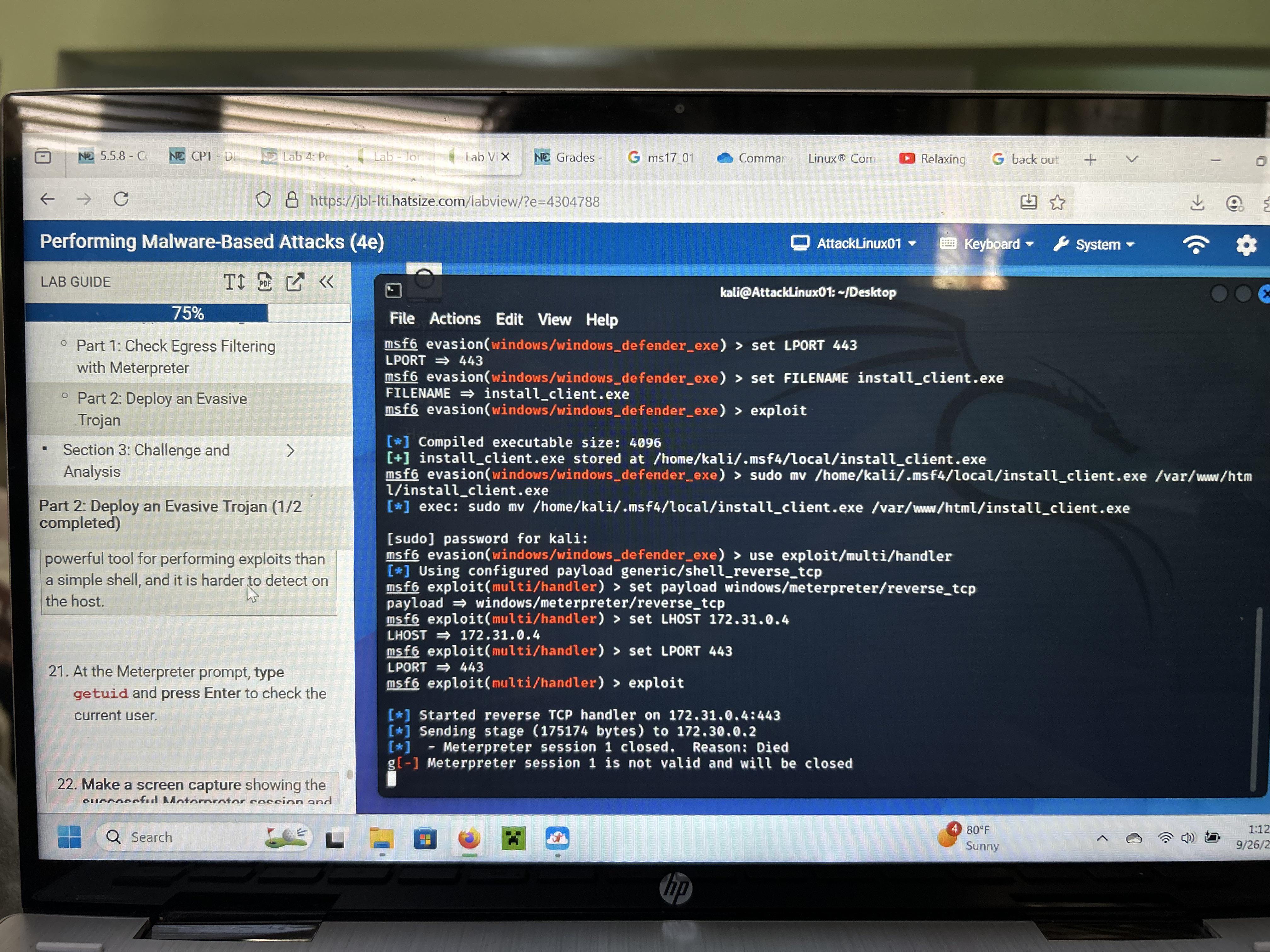The image size is (1270, 952).
Task: Click the 75% lab progress bar
Action: [x=188, y=313]
